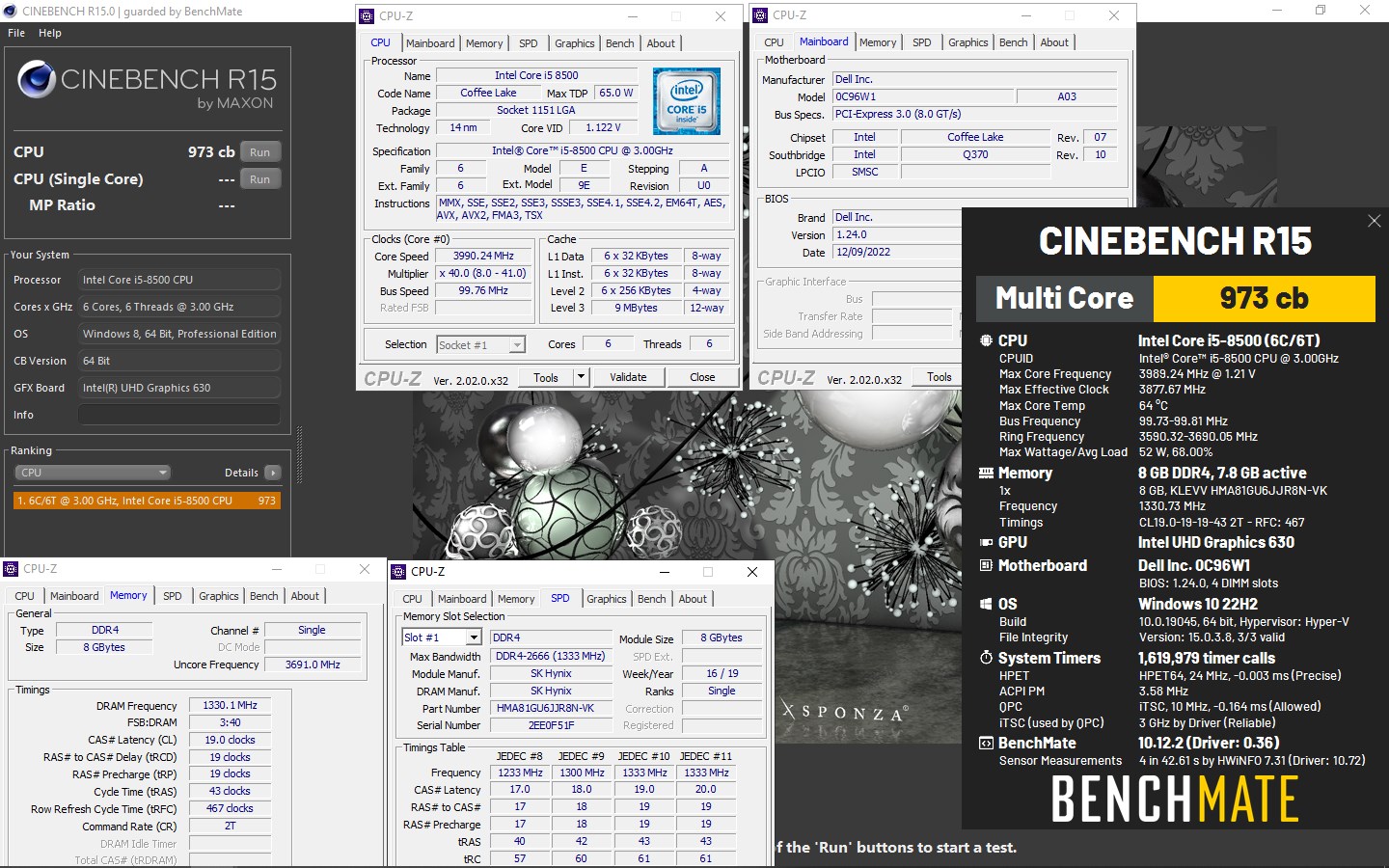Click the Windows OS icon in BenchMate panel
The image size is (1389, 868).
(986, 604)
